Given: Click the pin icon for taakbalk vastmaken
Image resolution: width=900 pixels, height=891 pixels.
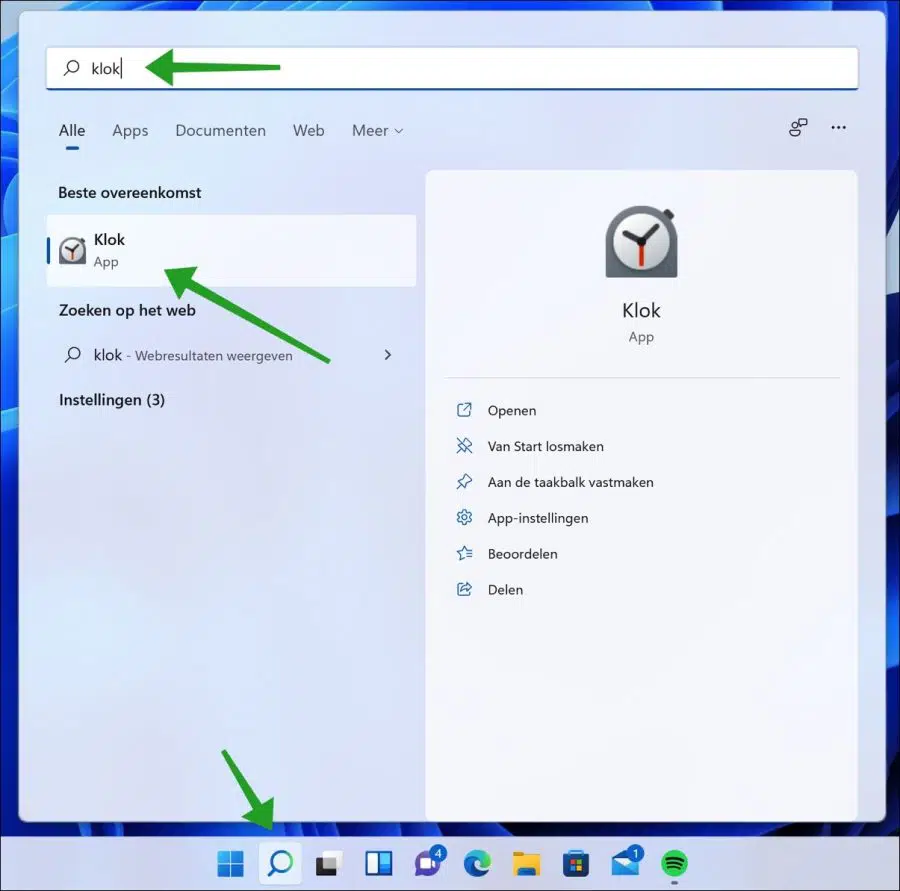Looking at the screenshot, I should coord(464,482).
